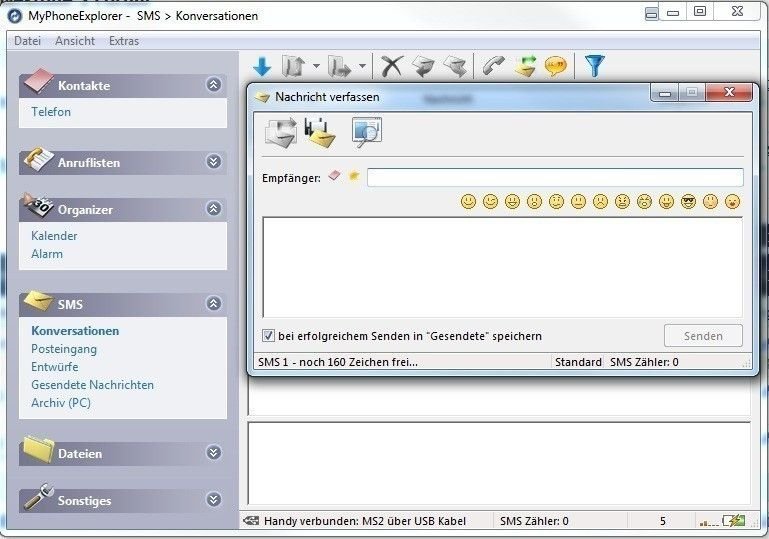Pick recipient from phonebook pink book icon
The height and width of the screenshot is (539, 769).
334,176
